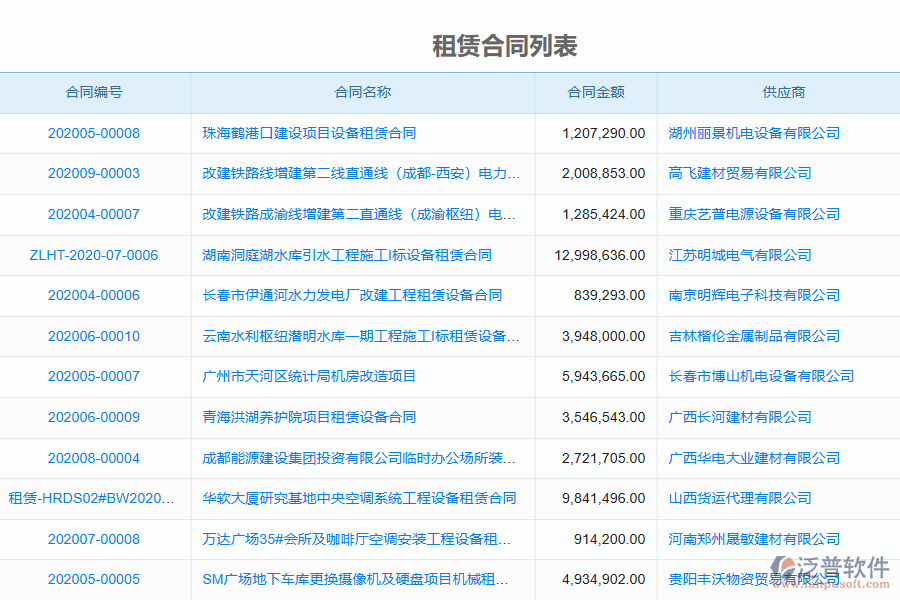Open contract number 202005-00005
This screenshot has height=600, width=900.
click(x=95, y=579)
